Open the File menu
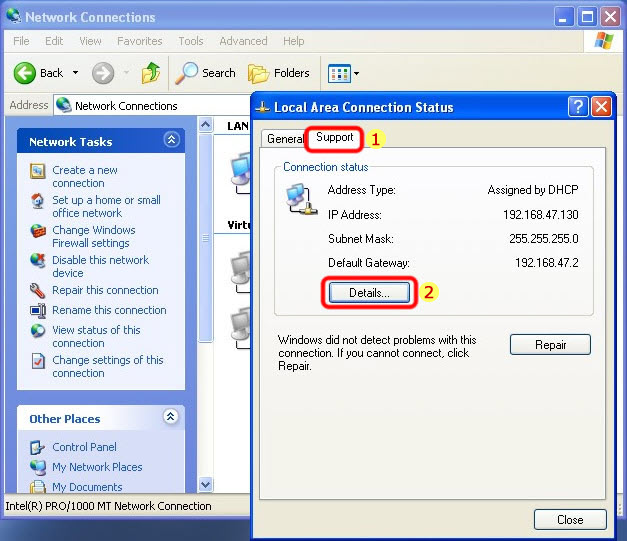The width and height of the screenshot is (627, 541). [21, 41]
